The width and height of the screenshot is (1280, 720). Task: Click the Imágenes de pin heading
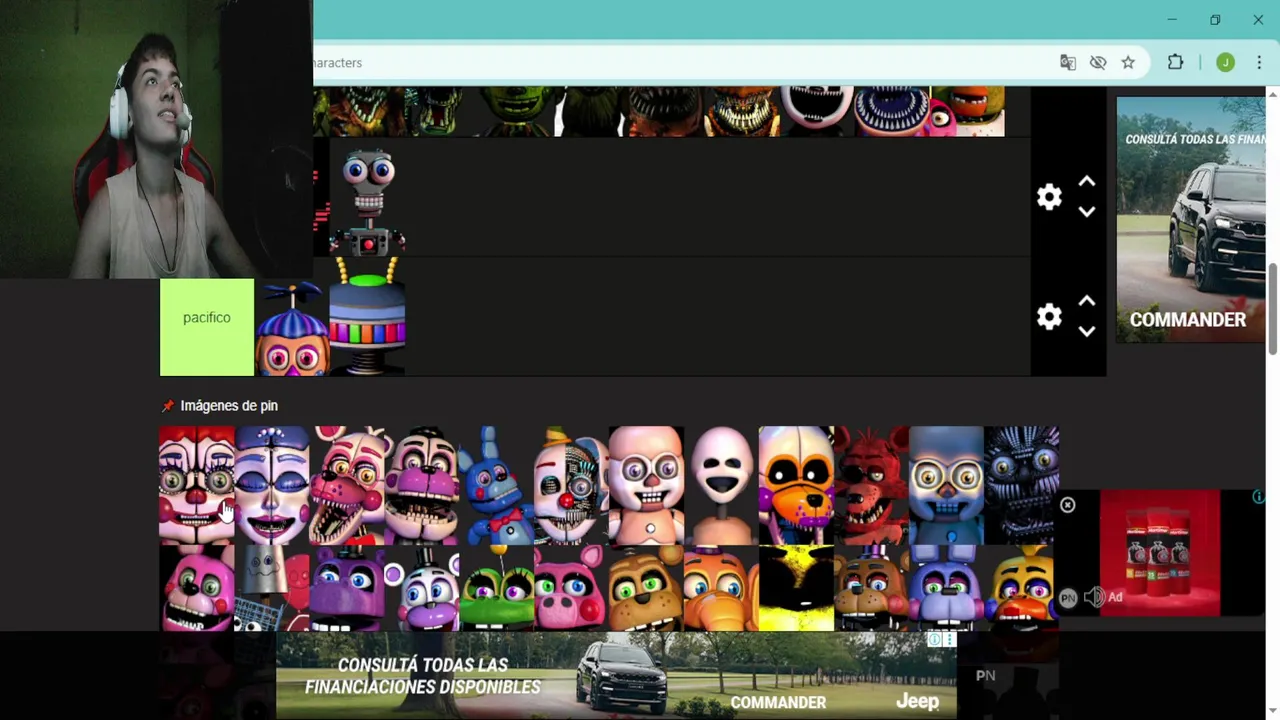pyautogui.click(x=229, y=406)
